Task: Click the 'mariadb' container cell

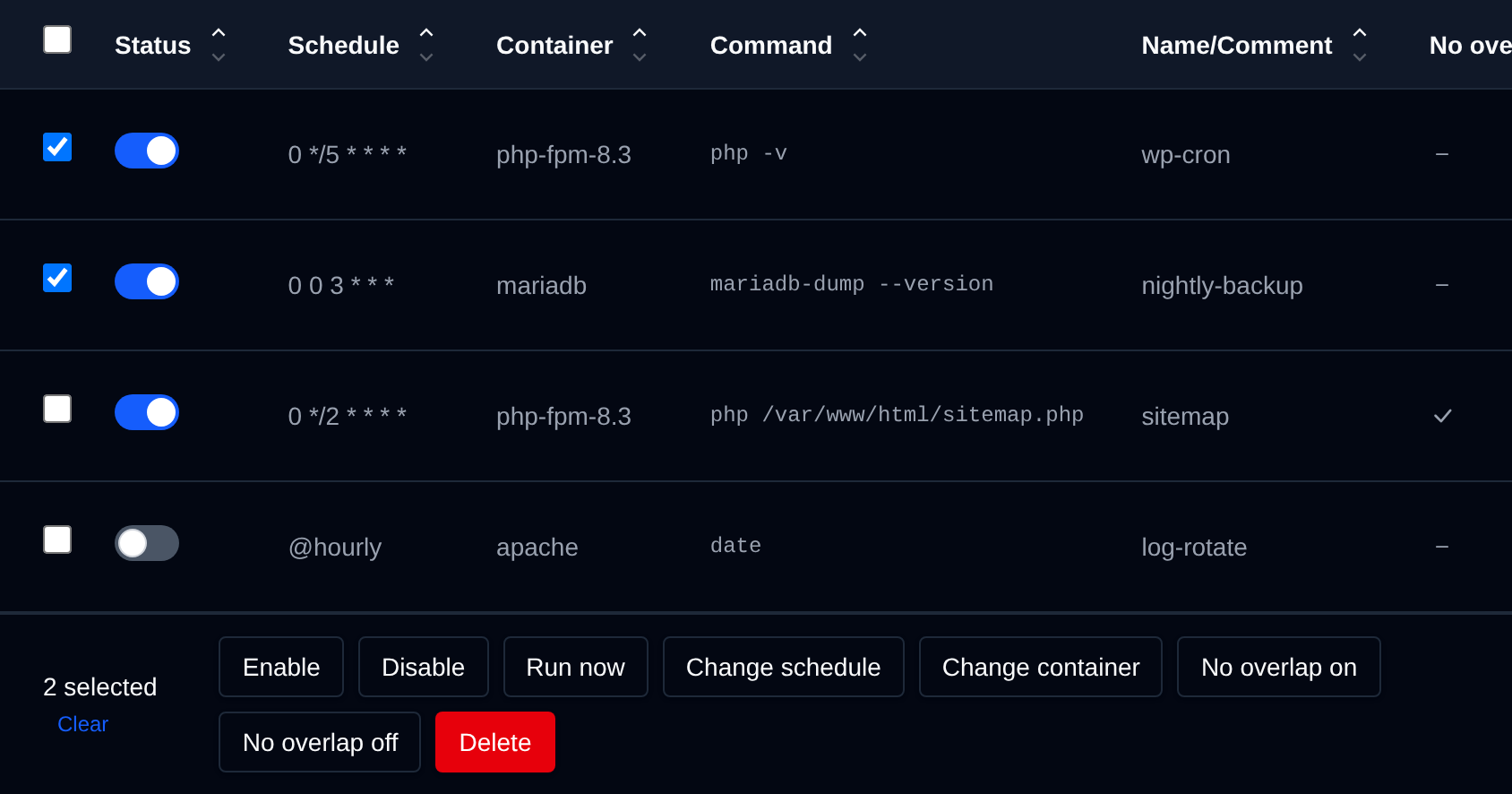Action: (541, 285)
